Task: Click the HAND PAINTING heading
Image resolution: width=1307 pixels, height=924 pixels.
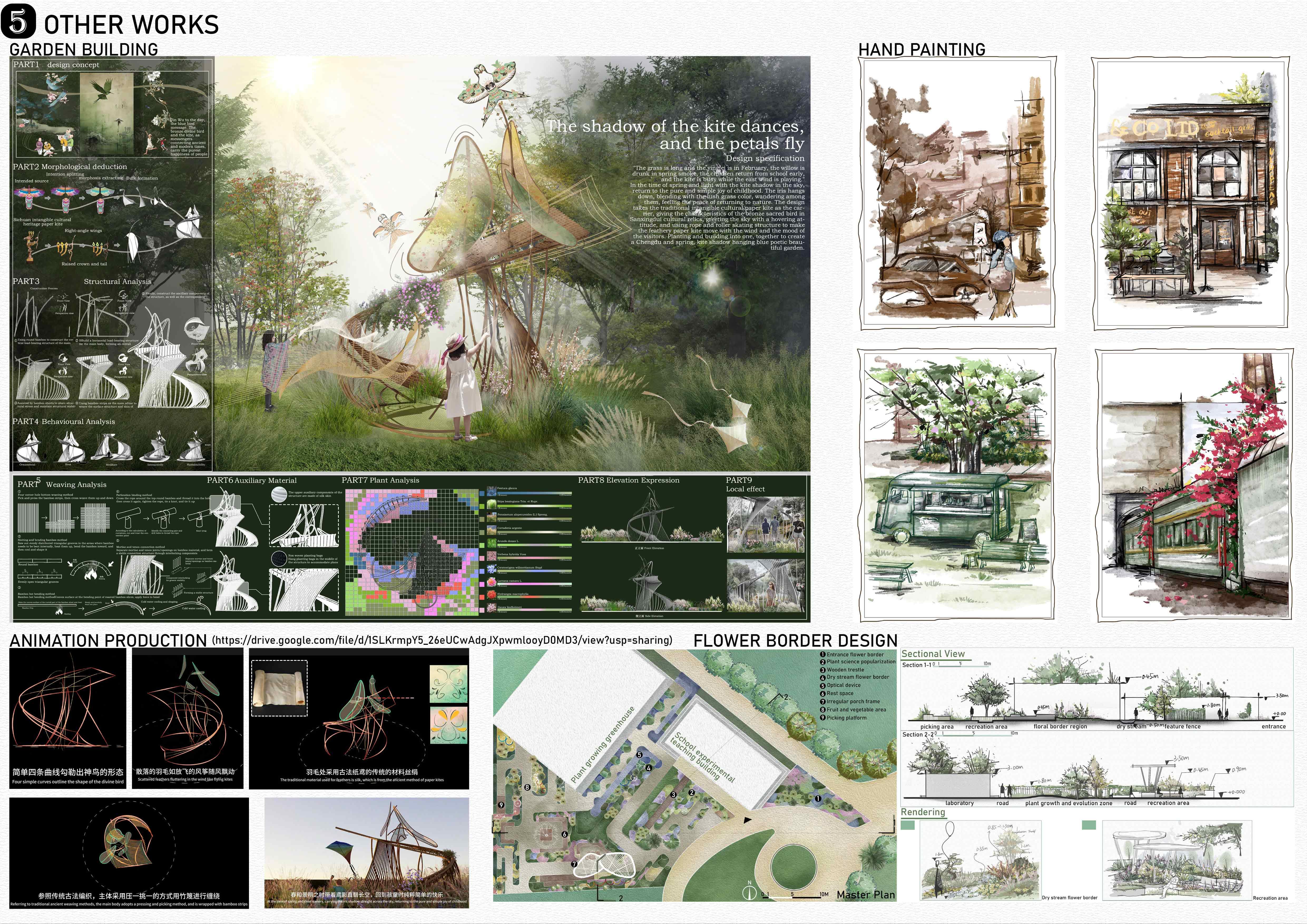Action: point(922,50)
